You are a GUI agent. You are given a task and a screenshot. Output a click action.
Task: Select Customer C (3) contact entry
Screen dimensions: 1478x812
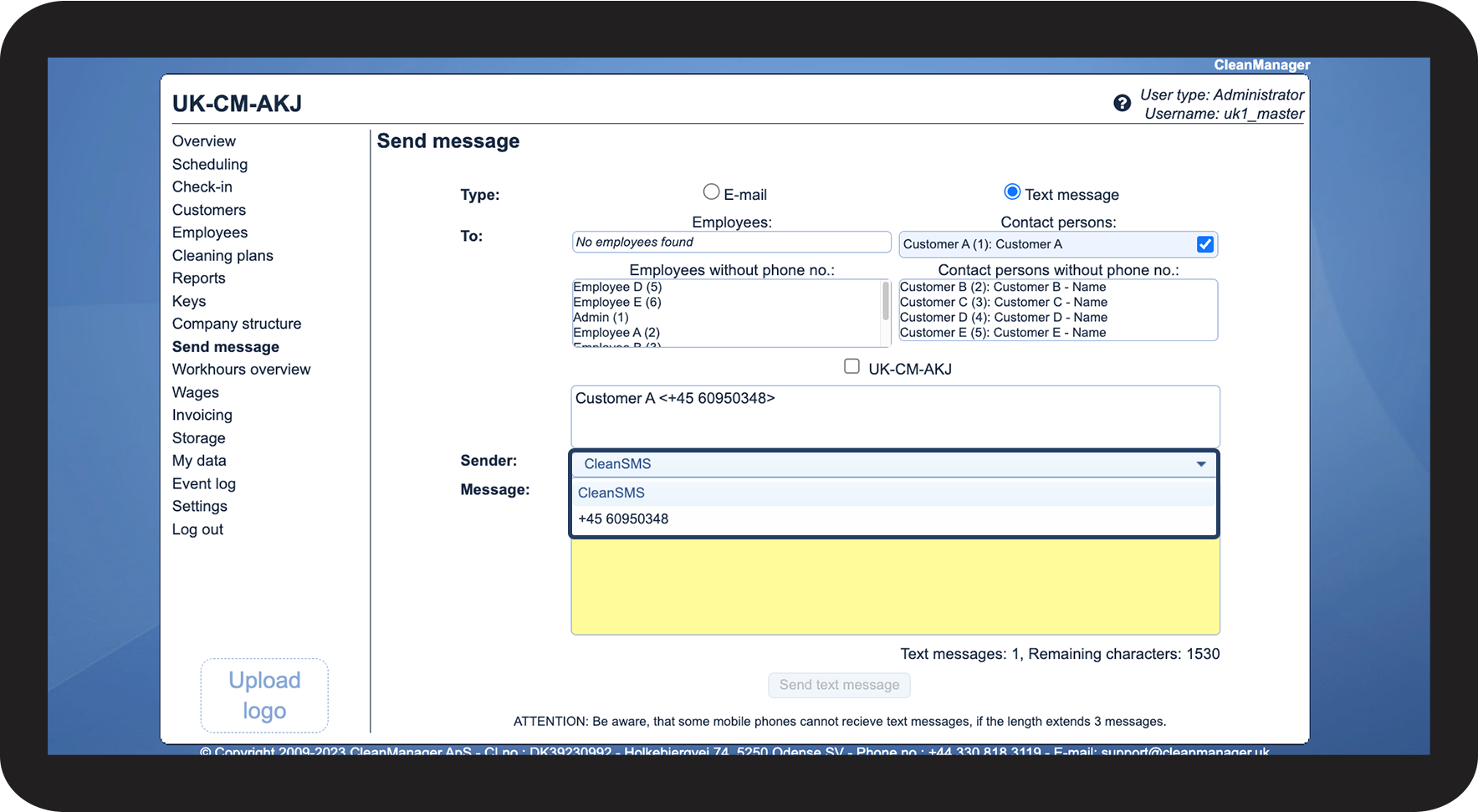pos(1003,303)
